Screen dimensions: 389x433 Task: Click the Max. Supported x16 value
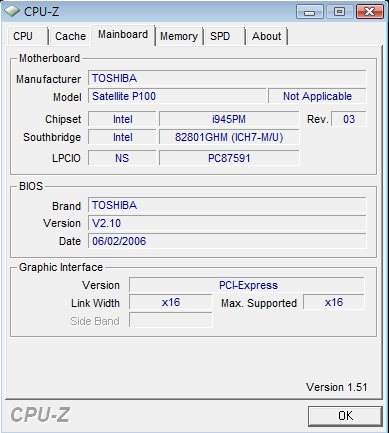pos(334,302)
